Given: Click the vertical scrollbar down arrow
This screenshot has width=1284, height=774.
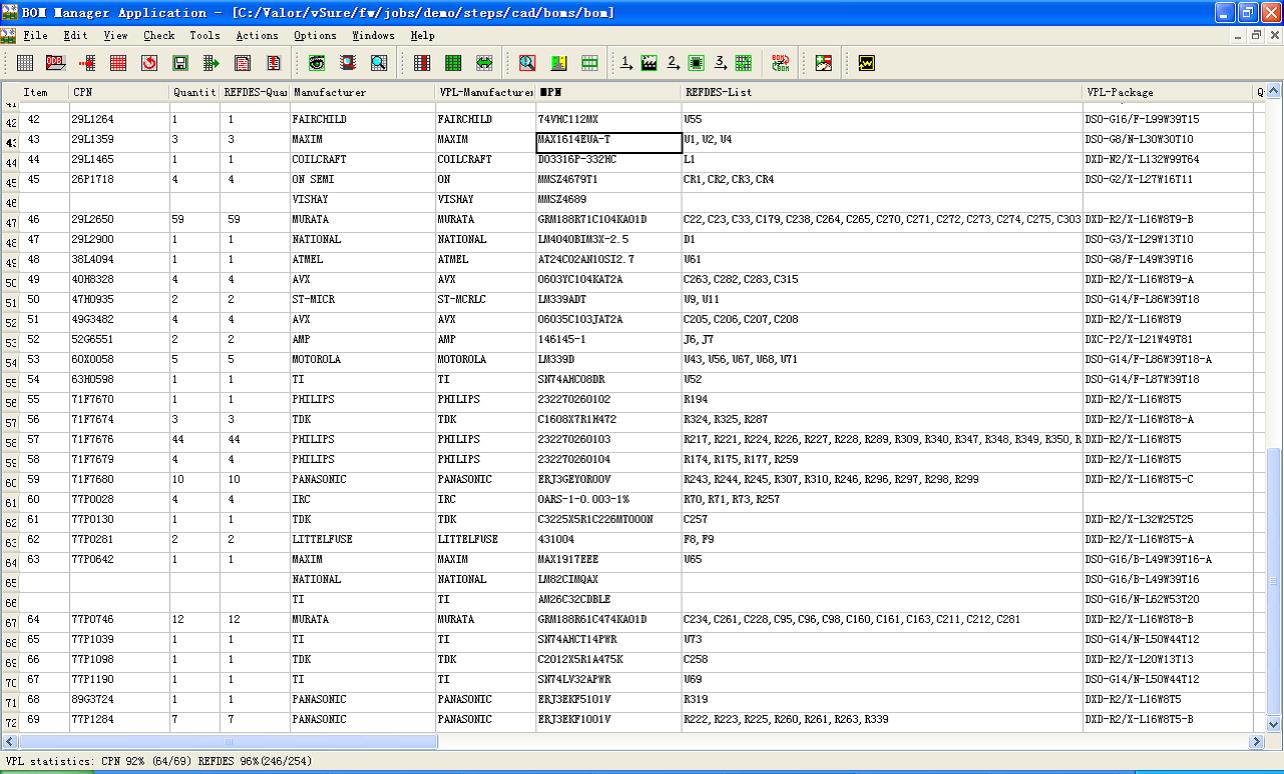Looking at the screenshot, I should (1274, 724).
